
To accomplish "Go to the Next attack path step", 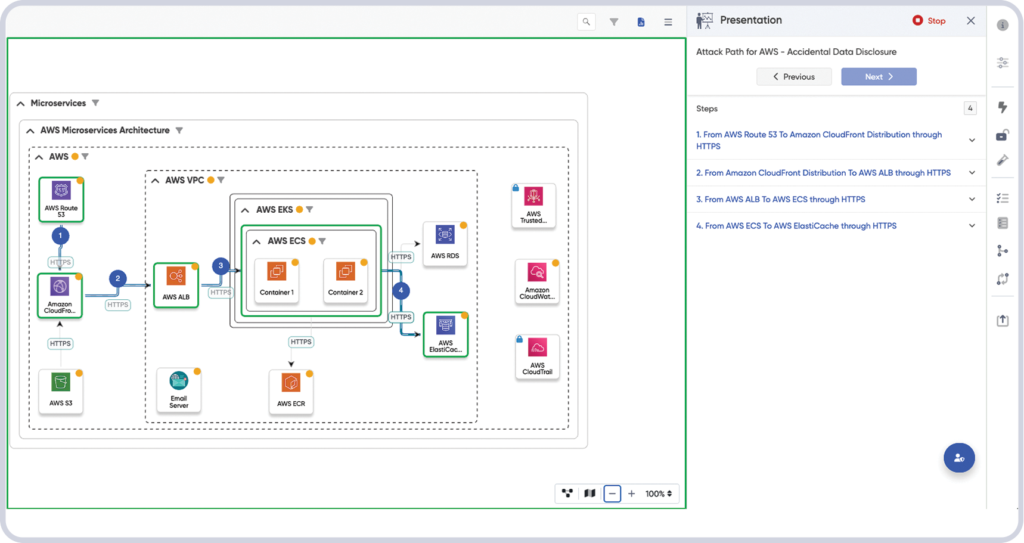I will tap(878, 76).
